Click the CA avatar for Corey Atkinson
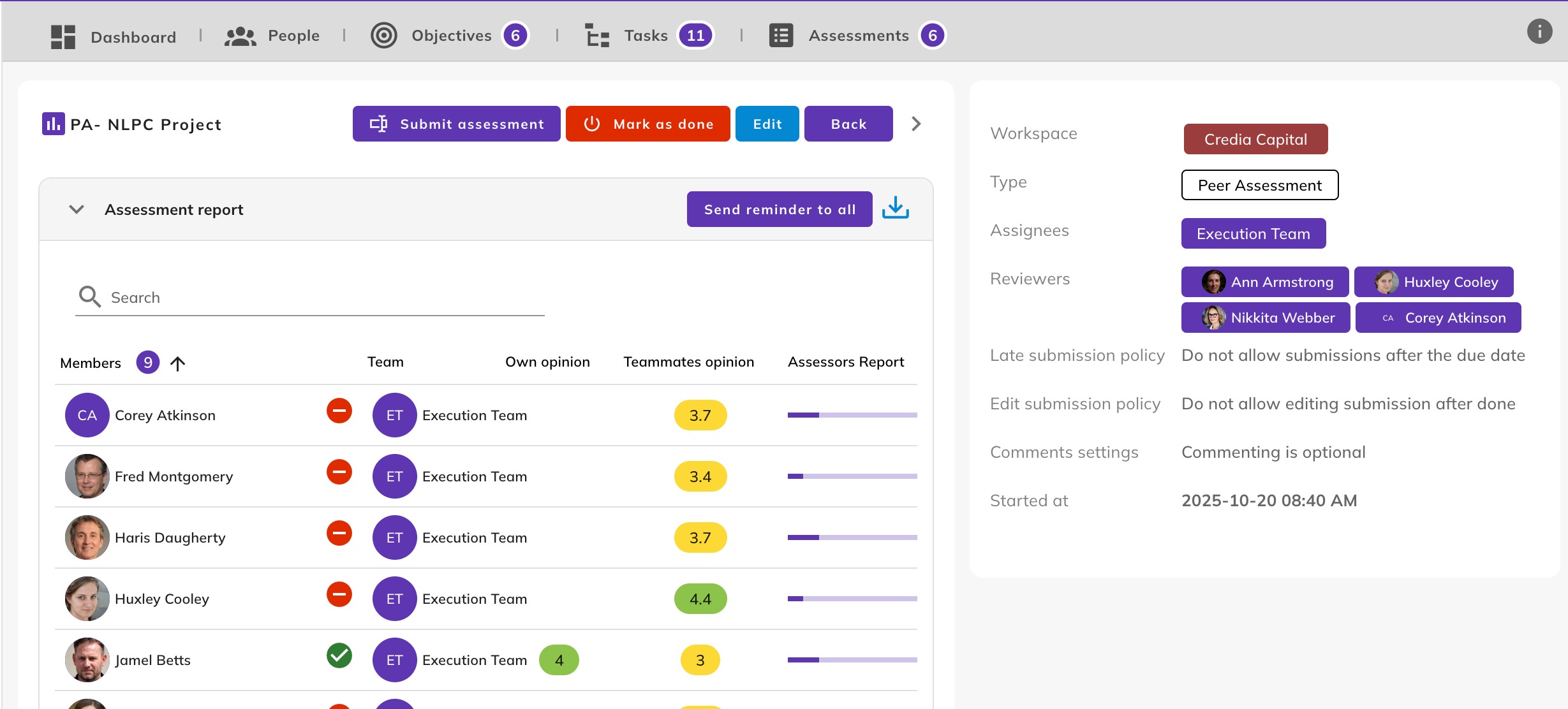The image size is (1568, 709). [x=87, y=415]
